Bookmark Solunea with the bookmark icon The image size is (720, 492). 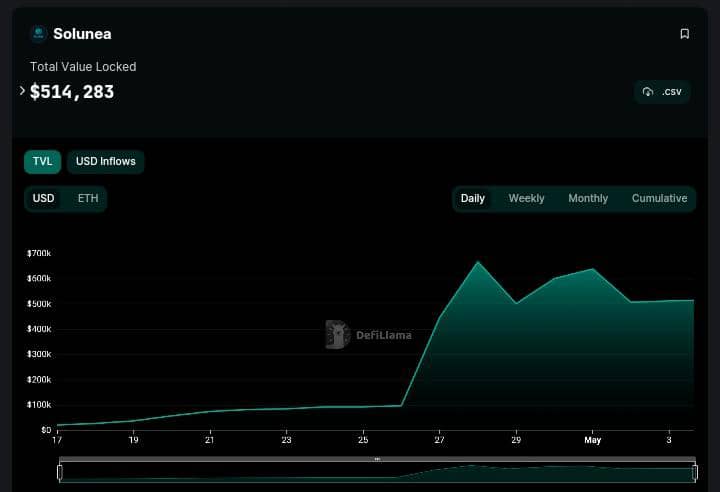684,34
